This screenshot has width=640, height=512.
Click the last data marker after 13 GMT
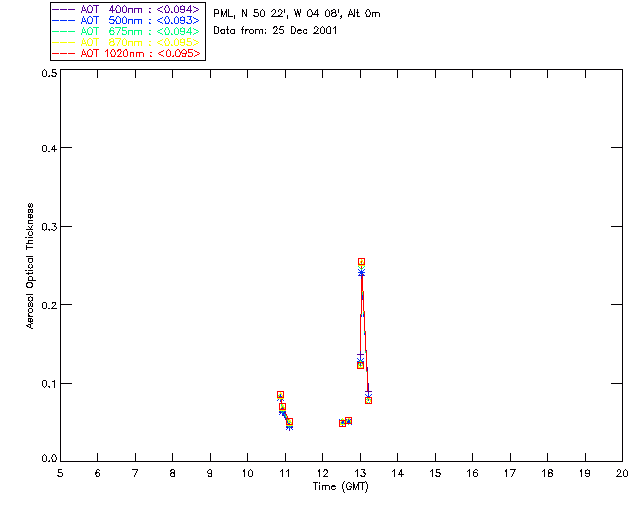pyautogui.click(x=369, y=401)
